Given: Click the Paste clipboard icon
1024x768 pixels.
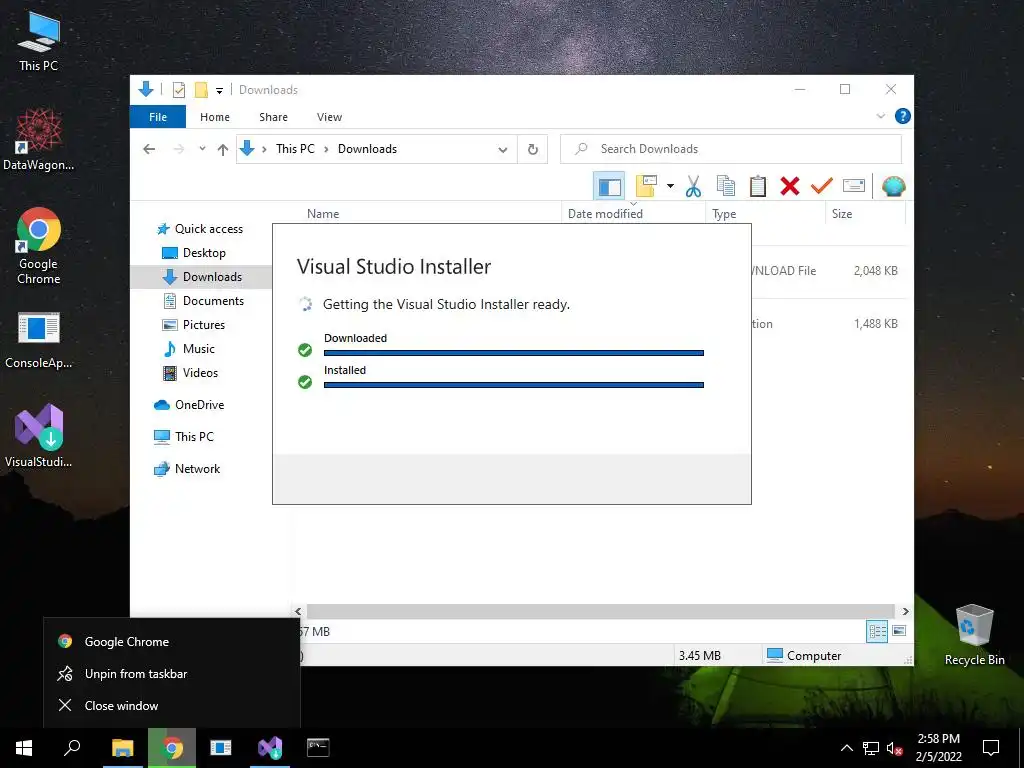Looking at the screenshot, I should tap(758, 186).
